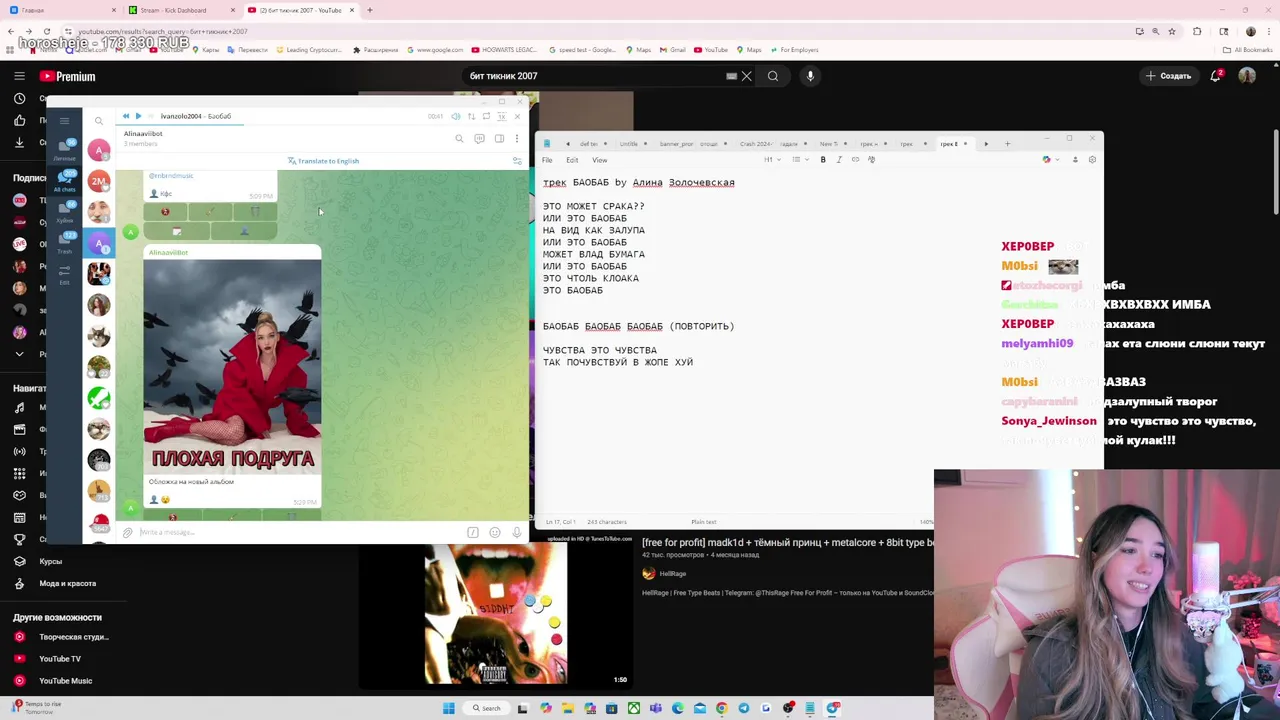Click the Notepad account profile icon
The width and height of the screenshot is (1280, 720).
1075,160
